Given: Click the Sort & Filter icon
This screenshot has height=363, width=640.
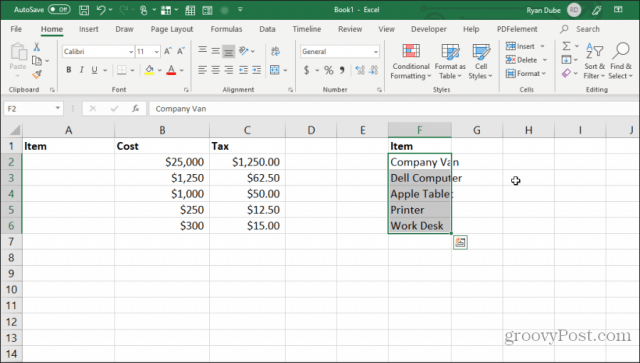Looking at the screenshot, I should tap(594, 62).
